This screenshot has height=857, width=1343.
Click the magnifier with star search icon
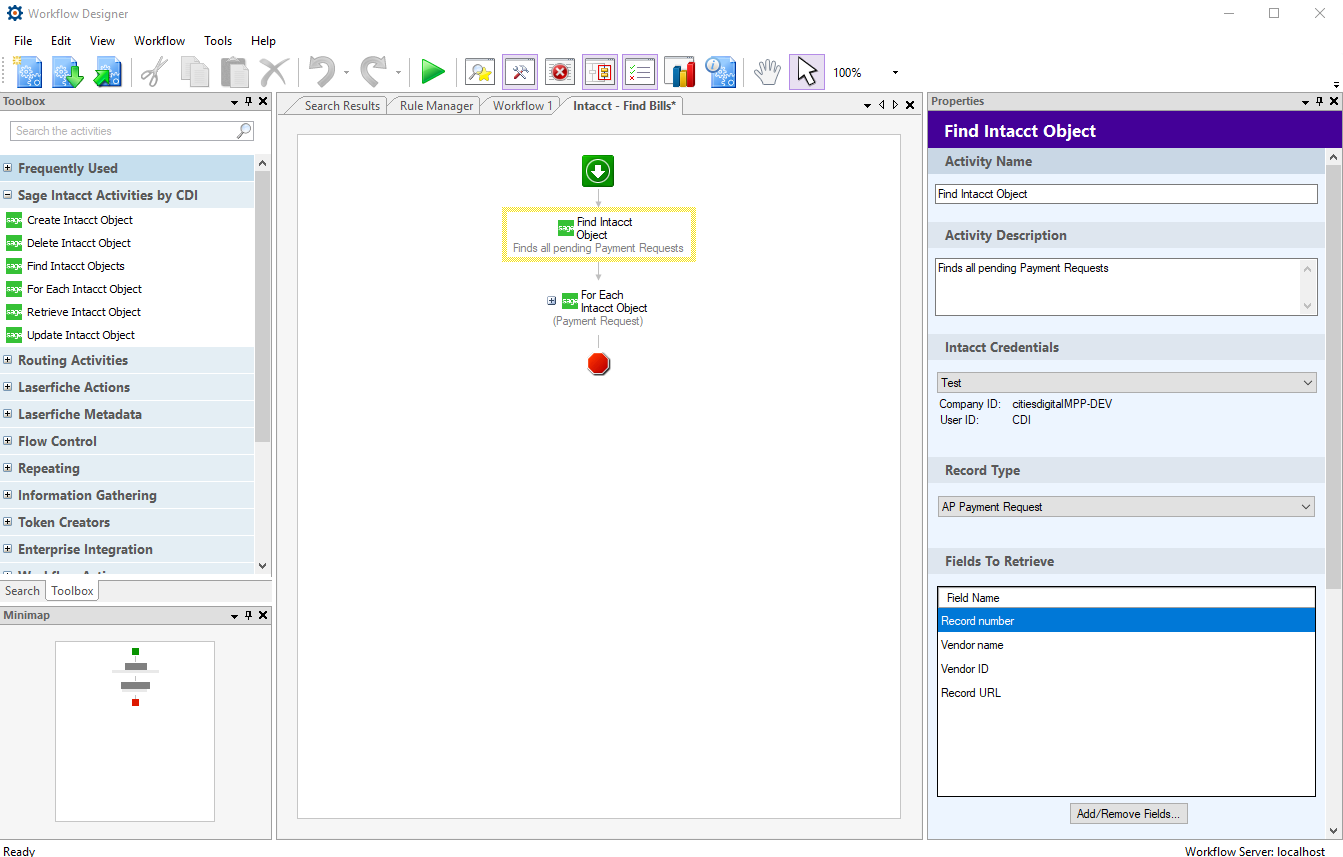click(480, 72)
